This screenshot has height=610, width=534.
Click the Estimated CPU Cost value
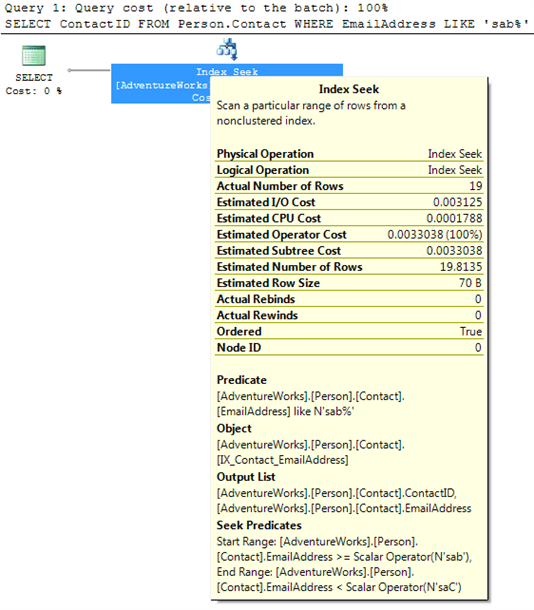[x=454, y=218]
